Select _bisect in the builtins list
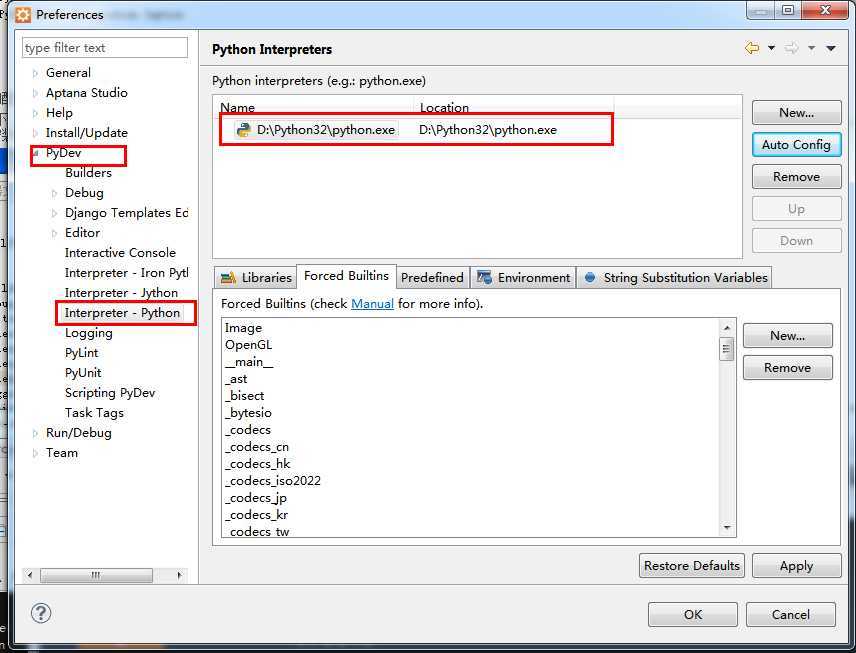 (245, 396)
